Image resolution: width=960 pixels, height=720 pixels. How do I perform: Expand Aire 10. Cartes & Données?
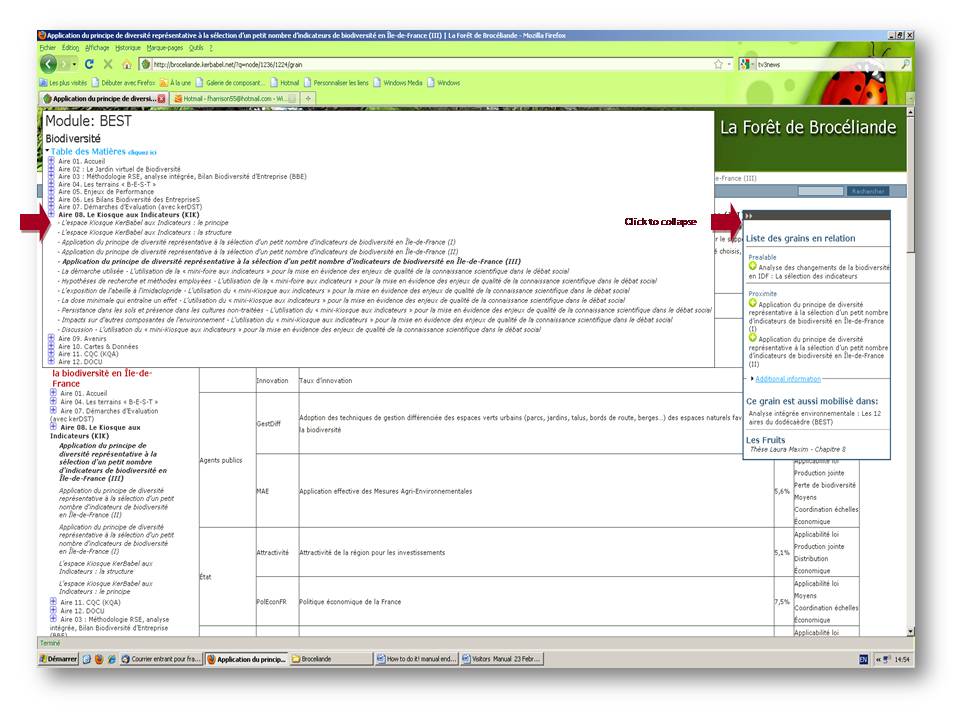coord(51,346)
